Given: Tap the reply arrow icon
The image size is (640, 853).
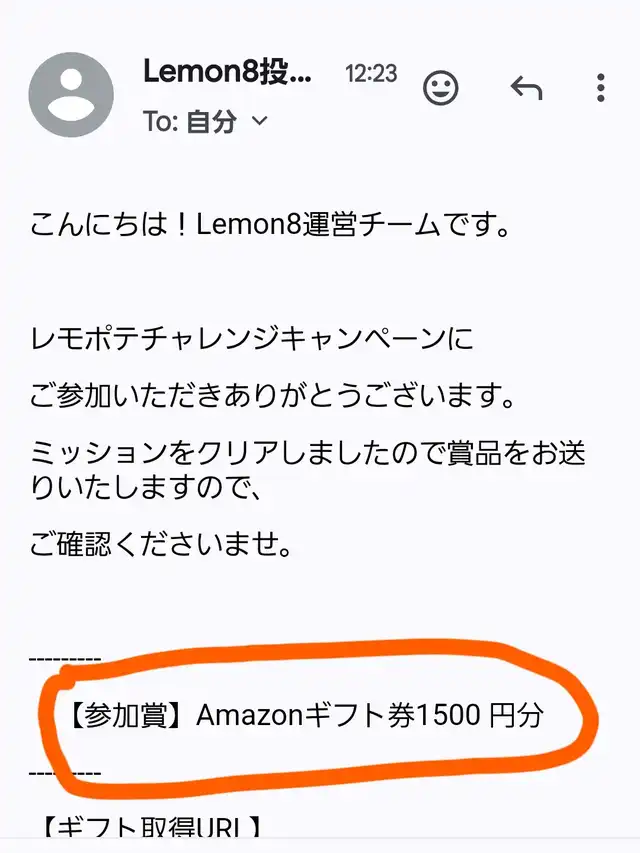Looking at the screenshot, I should pyautogui.click(x=526, y=88).
